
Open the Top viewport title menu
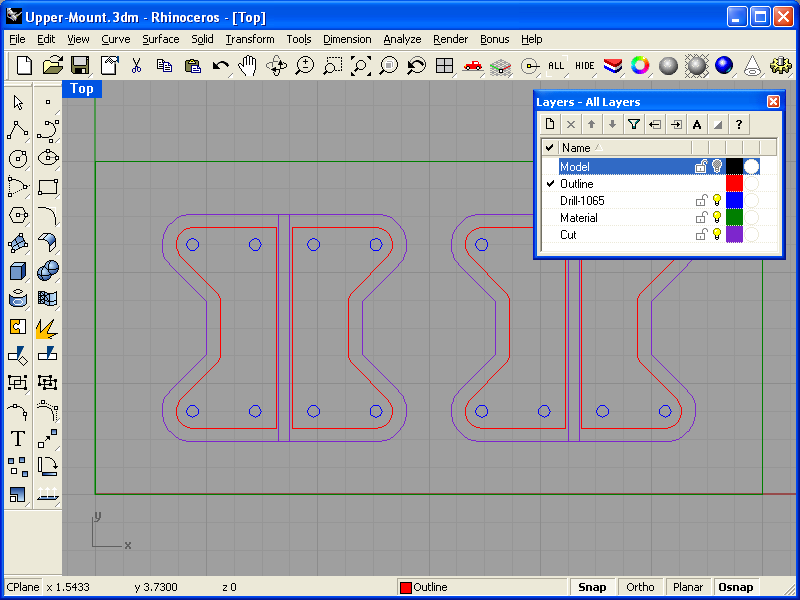(x=82, y=89)
